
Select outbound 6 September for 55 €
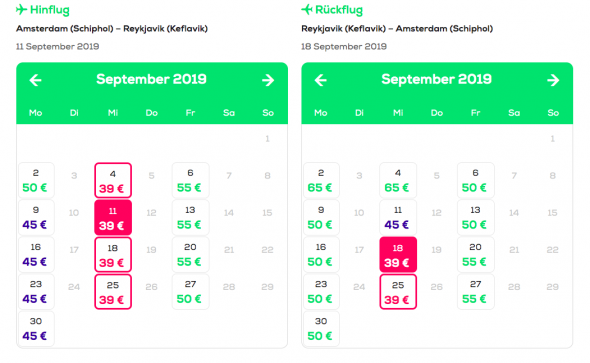coord(190,180)
